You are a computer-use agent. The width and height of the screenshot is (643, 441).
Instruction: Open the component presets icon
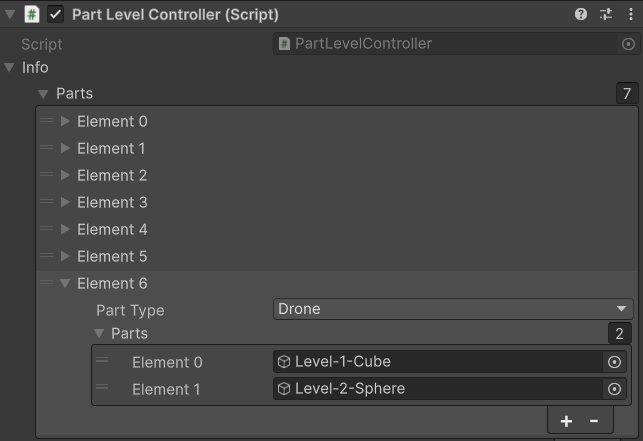pyautogui.click(x=605, y=15)
